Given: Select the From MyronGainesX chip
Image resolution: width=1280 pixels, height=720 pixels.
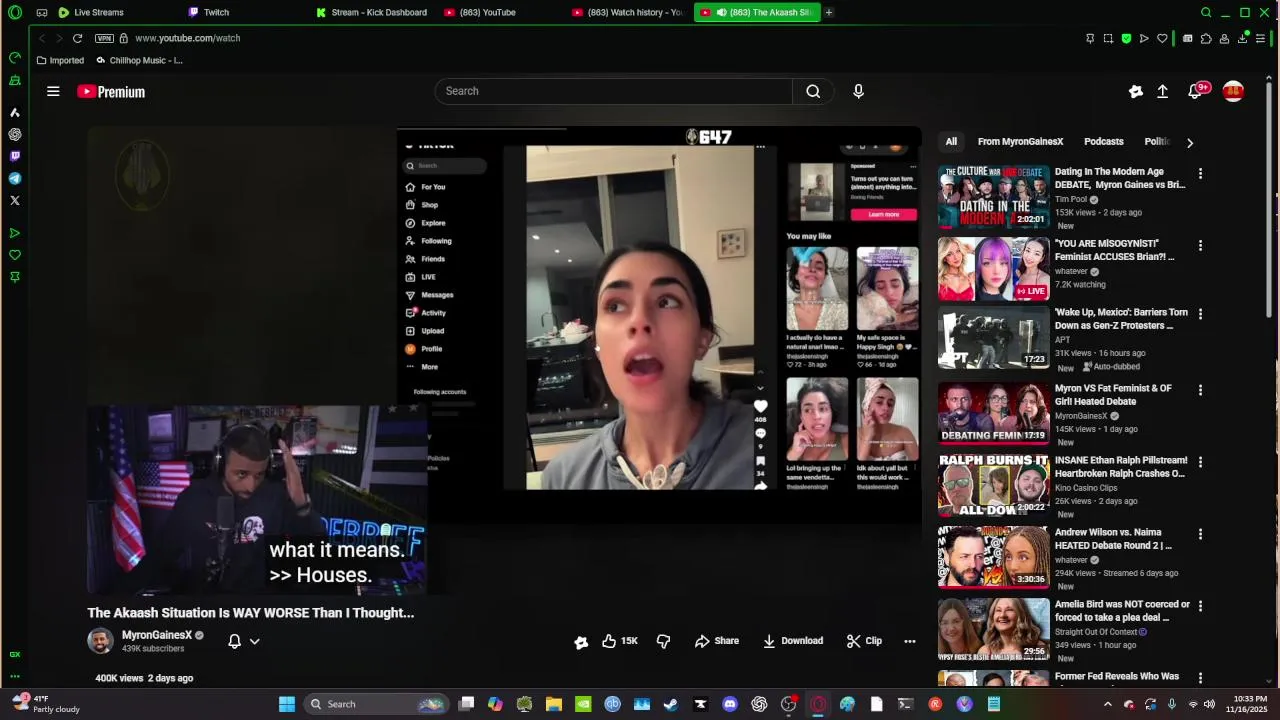Looking at the screenshot, I should click(x=1020, y=142).
